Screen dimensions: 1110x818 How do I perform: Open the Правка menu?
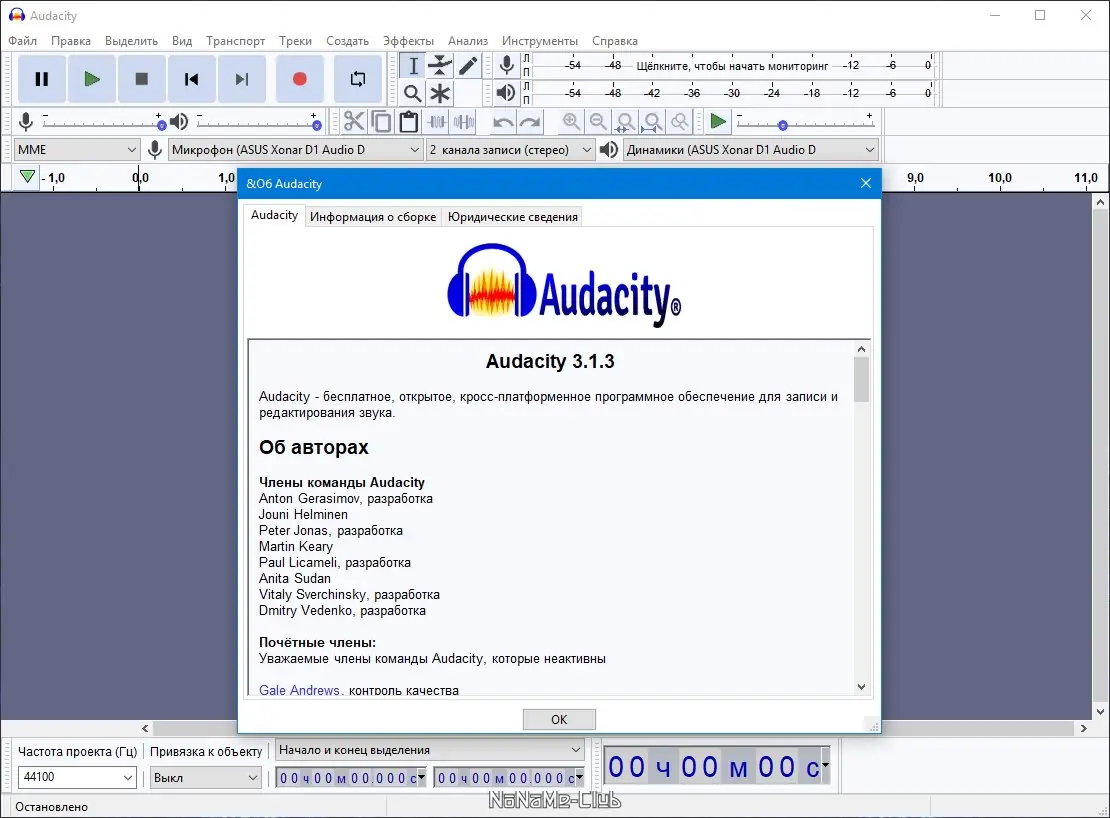(x=71, y=41)
